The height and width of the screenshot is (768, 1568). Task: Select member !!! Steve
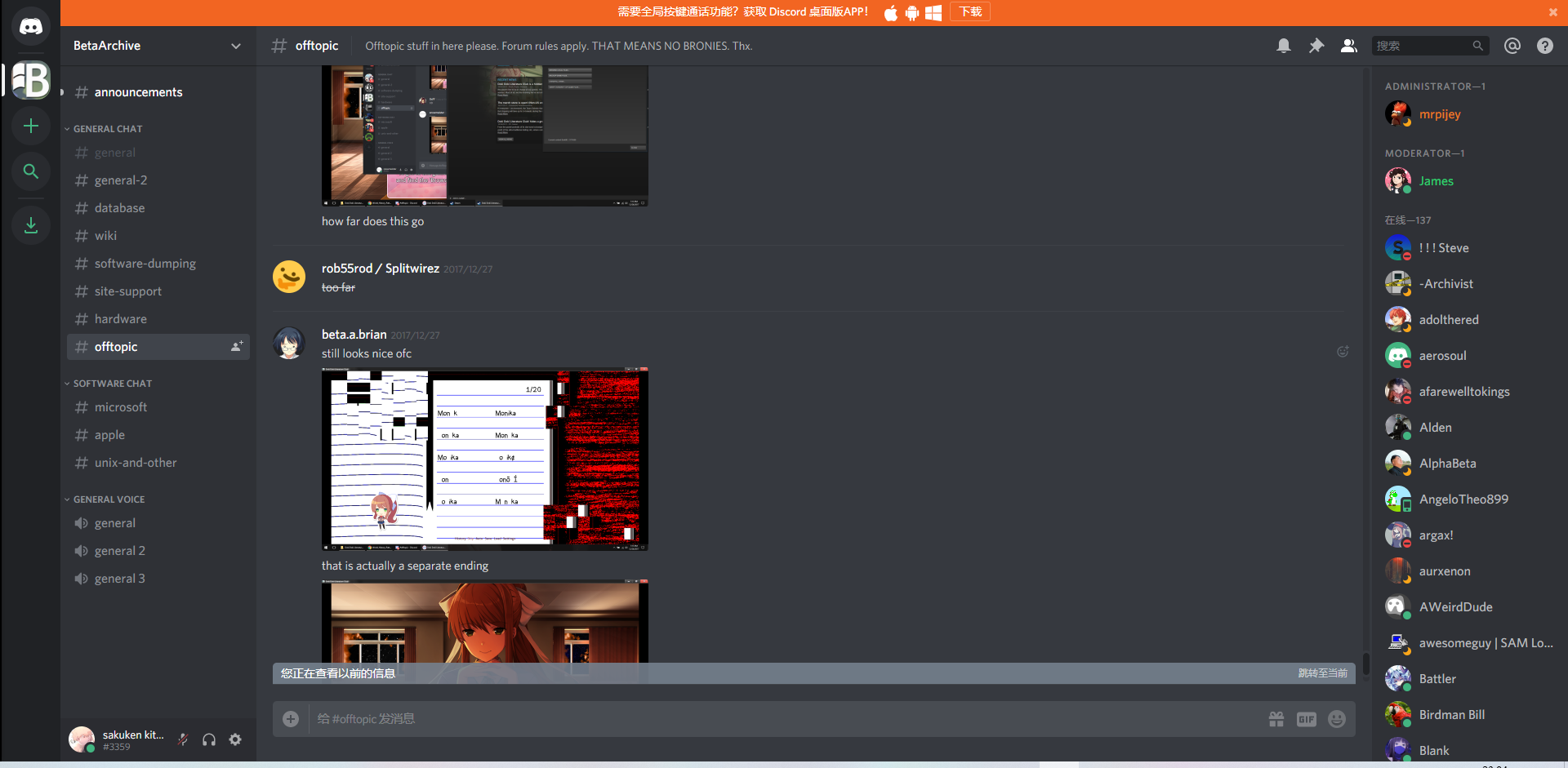(x=1468, y=248)
